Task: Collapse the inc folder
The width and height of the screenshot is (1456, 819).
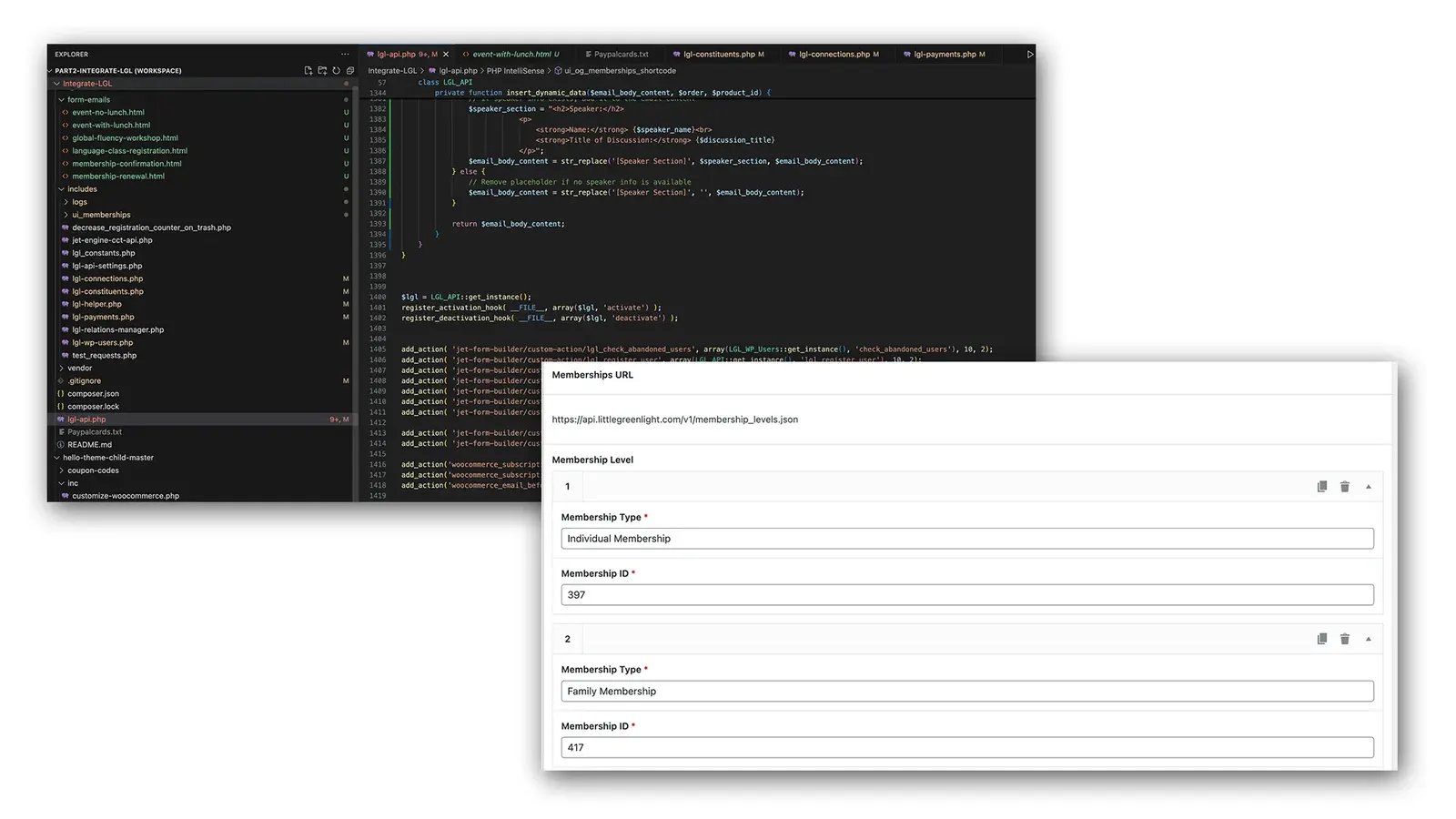Action: click(73, 483)
